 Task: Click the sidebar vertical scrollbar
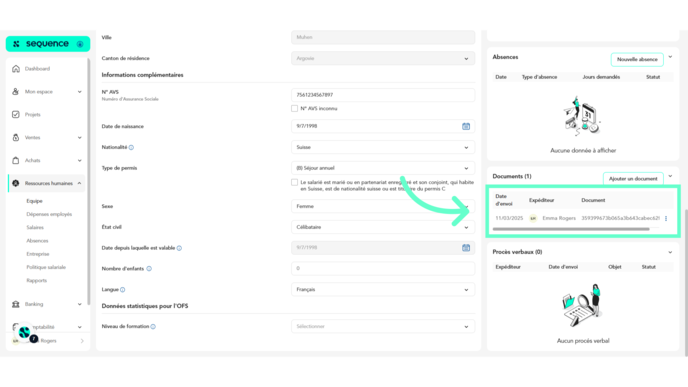coord(89,182)
